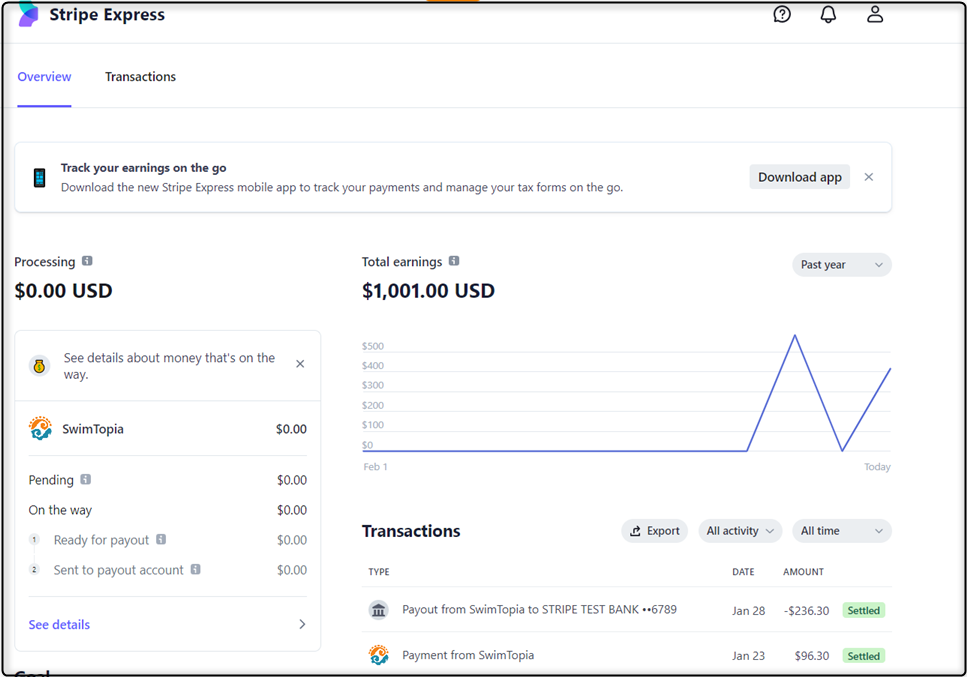
Task: Open the help question mark icon
Action: click(781, 14)
